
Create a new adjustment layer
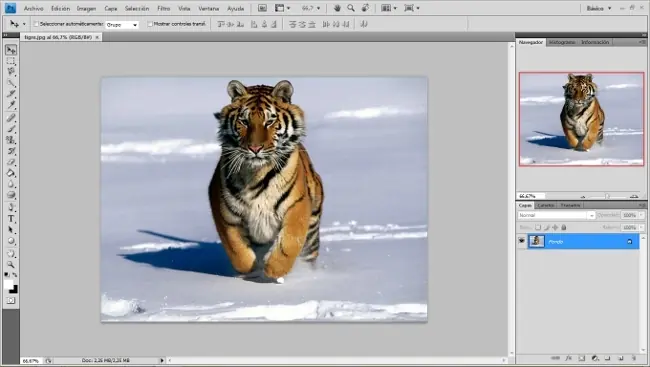[x=595, y=358]
